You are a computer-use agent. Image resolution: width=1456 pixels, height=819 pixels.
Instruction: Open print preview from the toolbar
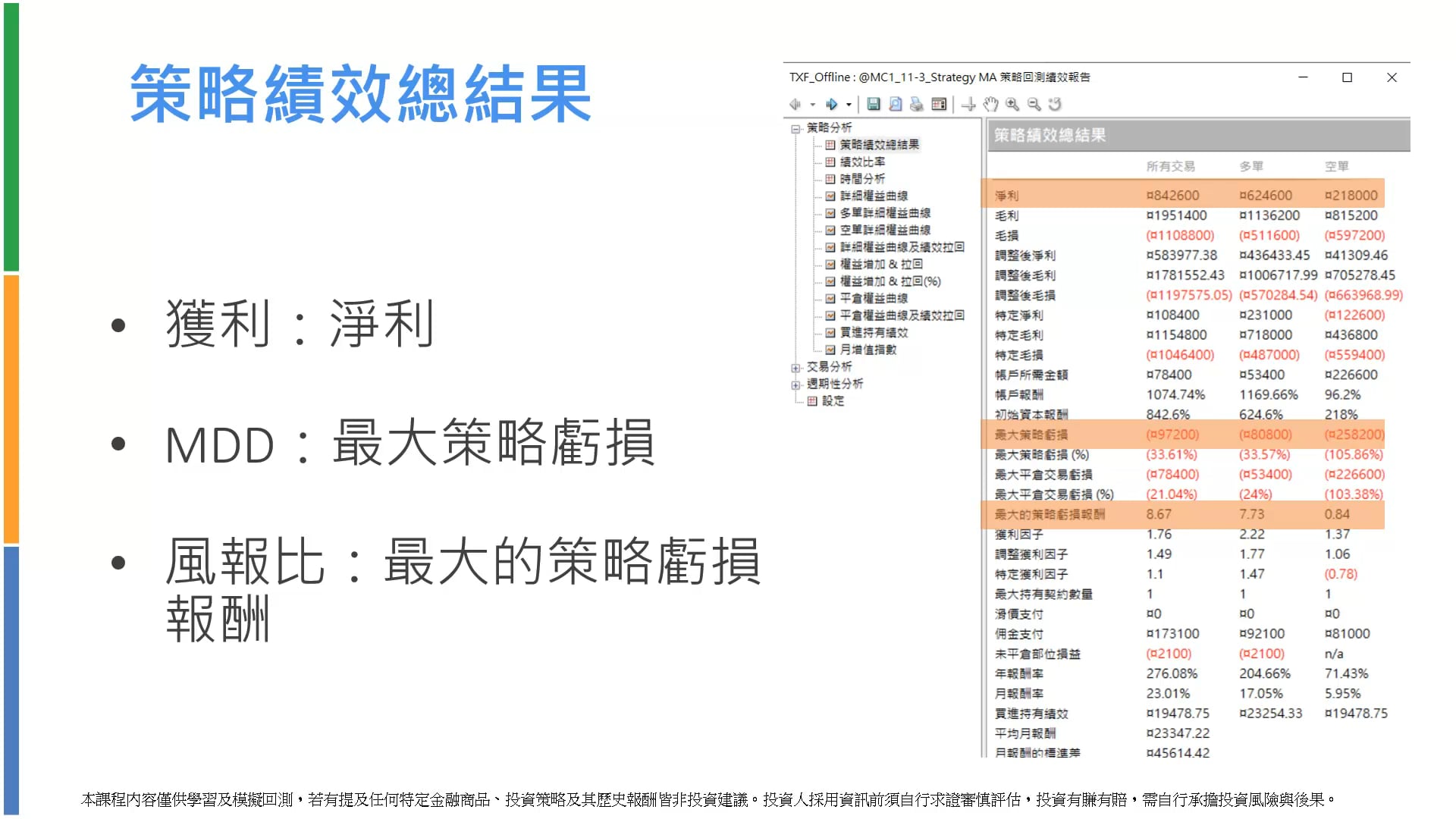click(x=896, y=105)
